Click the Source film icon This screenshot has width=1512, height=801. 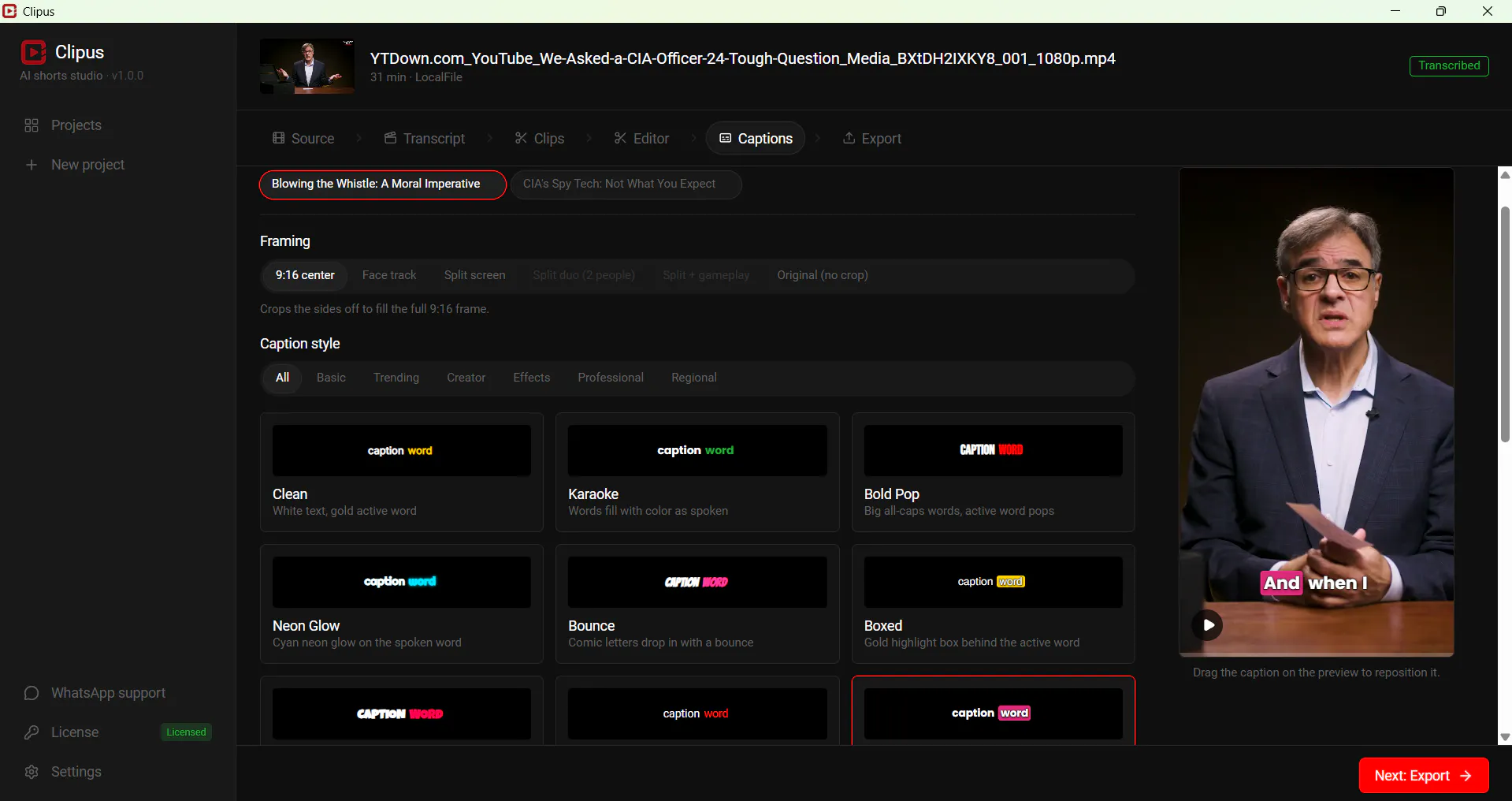(x=278, y=138)
